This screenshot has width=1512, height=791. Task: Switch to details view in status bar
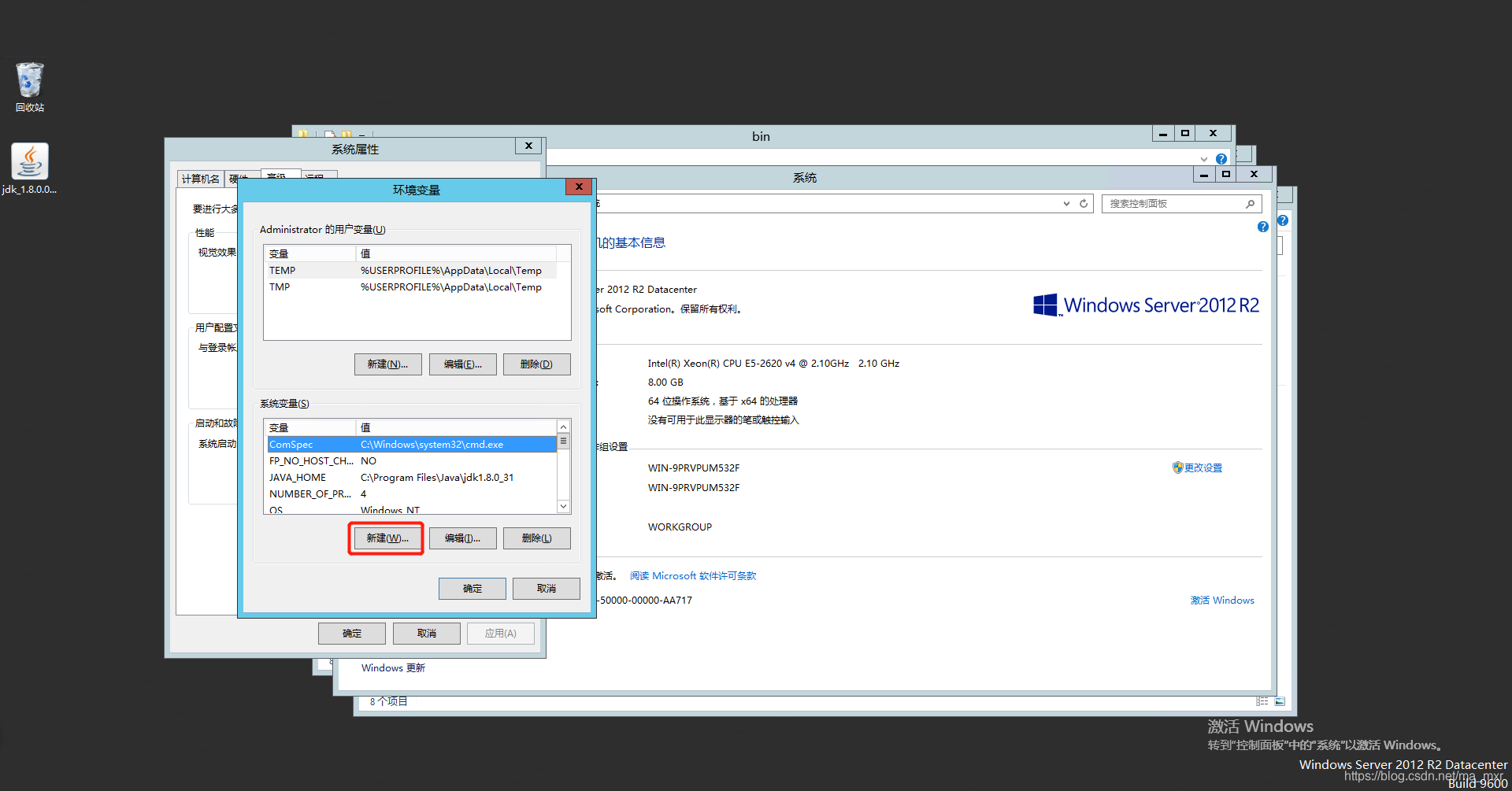pyautogui.click(x=1262, y=701)
